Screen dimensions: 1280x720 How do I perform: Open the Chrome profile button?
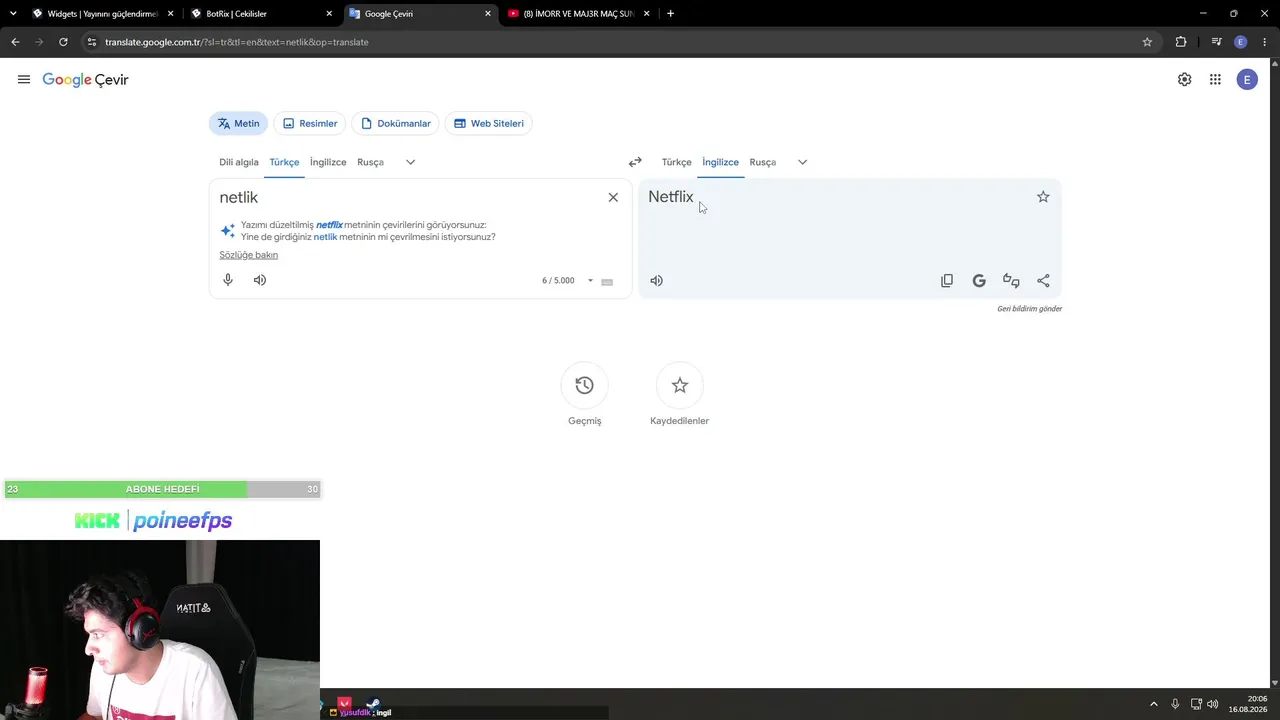tap(1241, 42)
